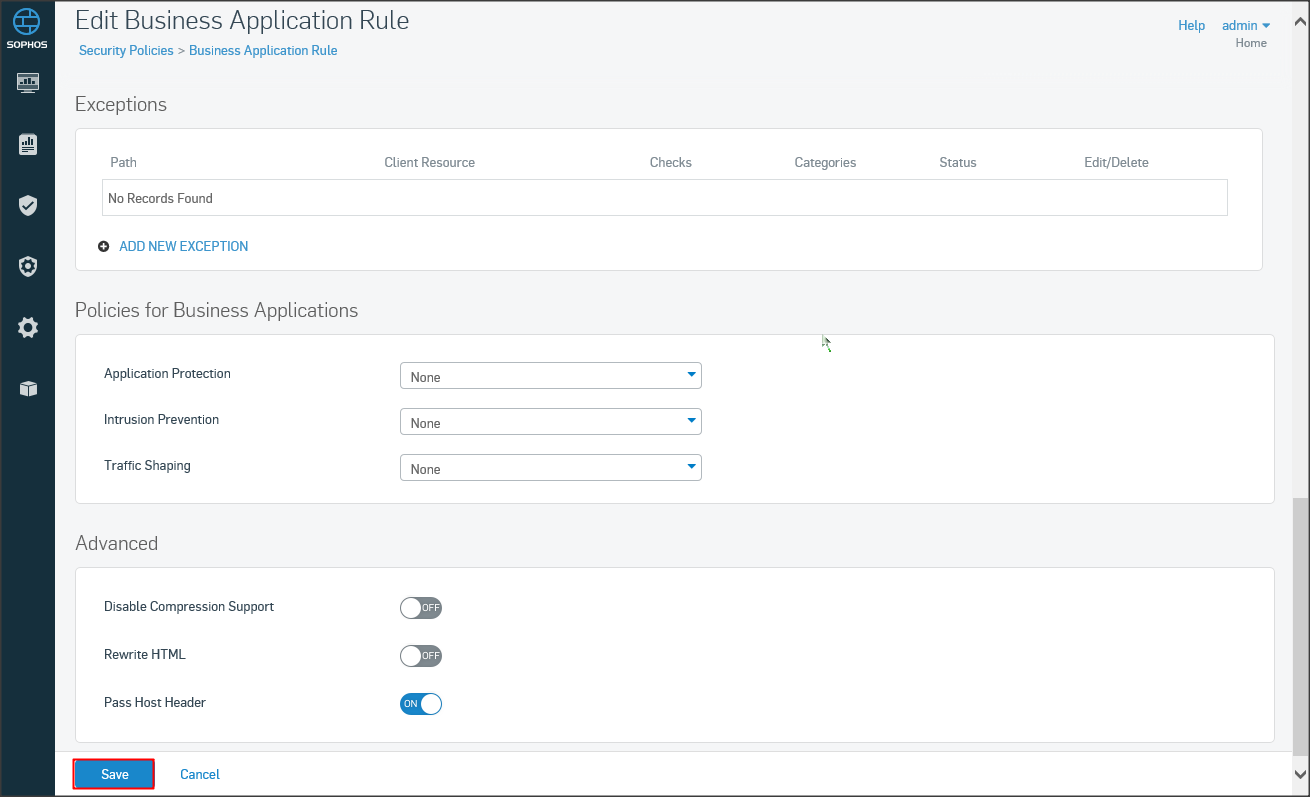The height and width of the screenshot is (797, 1310).
Task: Click the Sophos globe logo
Action: pos(27,22)
